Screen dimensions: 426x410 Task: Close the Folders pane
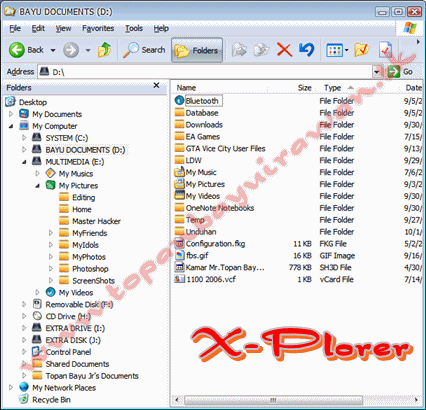click(x=156, y=85)
